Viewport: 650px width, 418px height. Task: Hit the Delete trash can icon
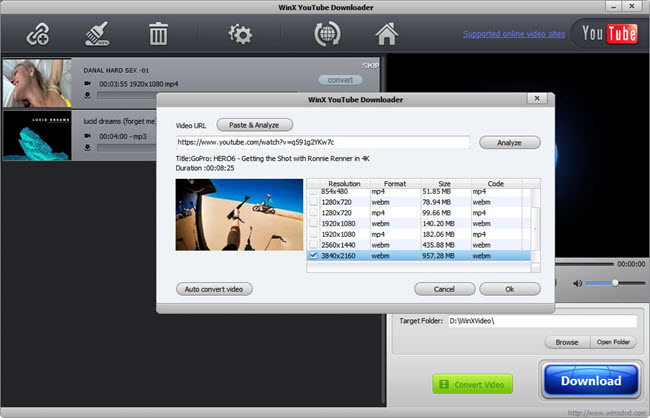[x=158, y=34]
